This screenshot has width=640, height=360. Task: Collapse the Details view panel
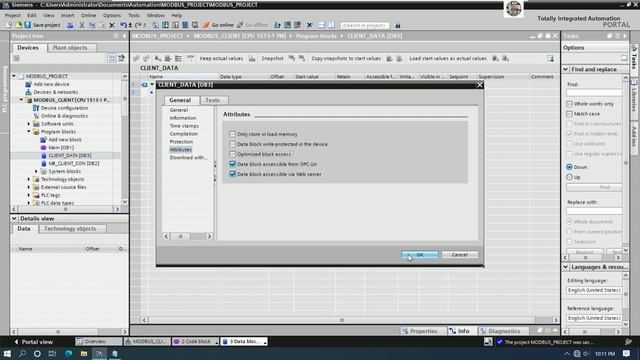pos(14,218)
